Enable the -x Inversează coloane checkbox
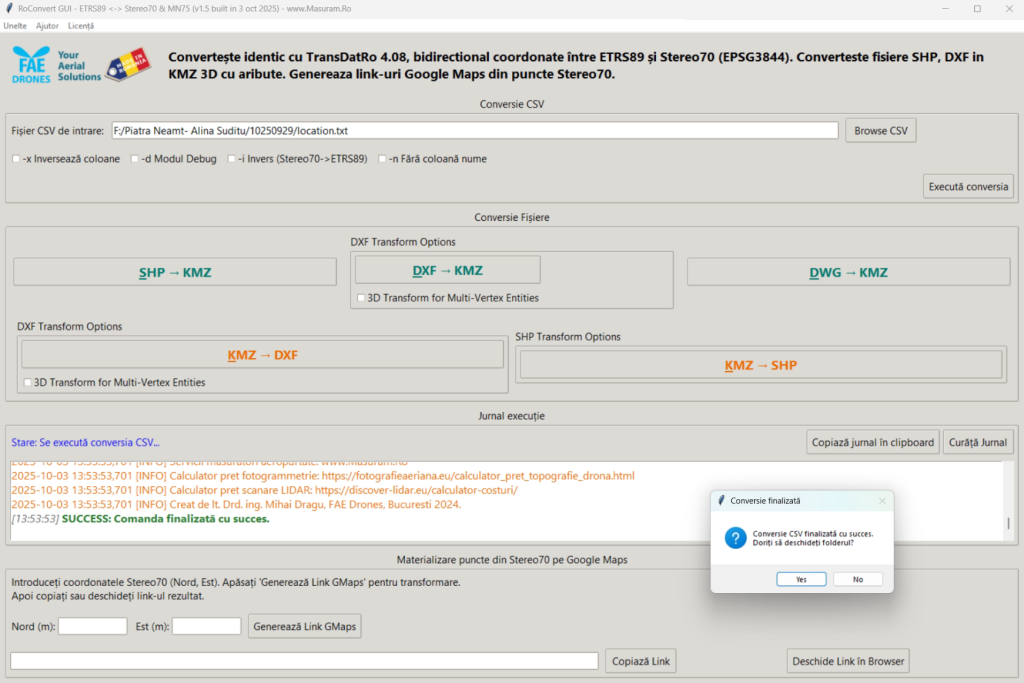Viewport: 1024px width, 683px height. click(16, 159)
